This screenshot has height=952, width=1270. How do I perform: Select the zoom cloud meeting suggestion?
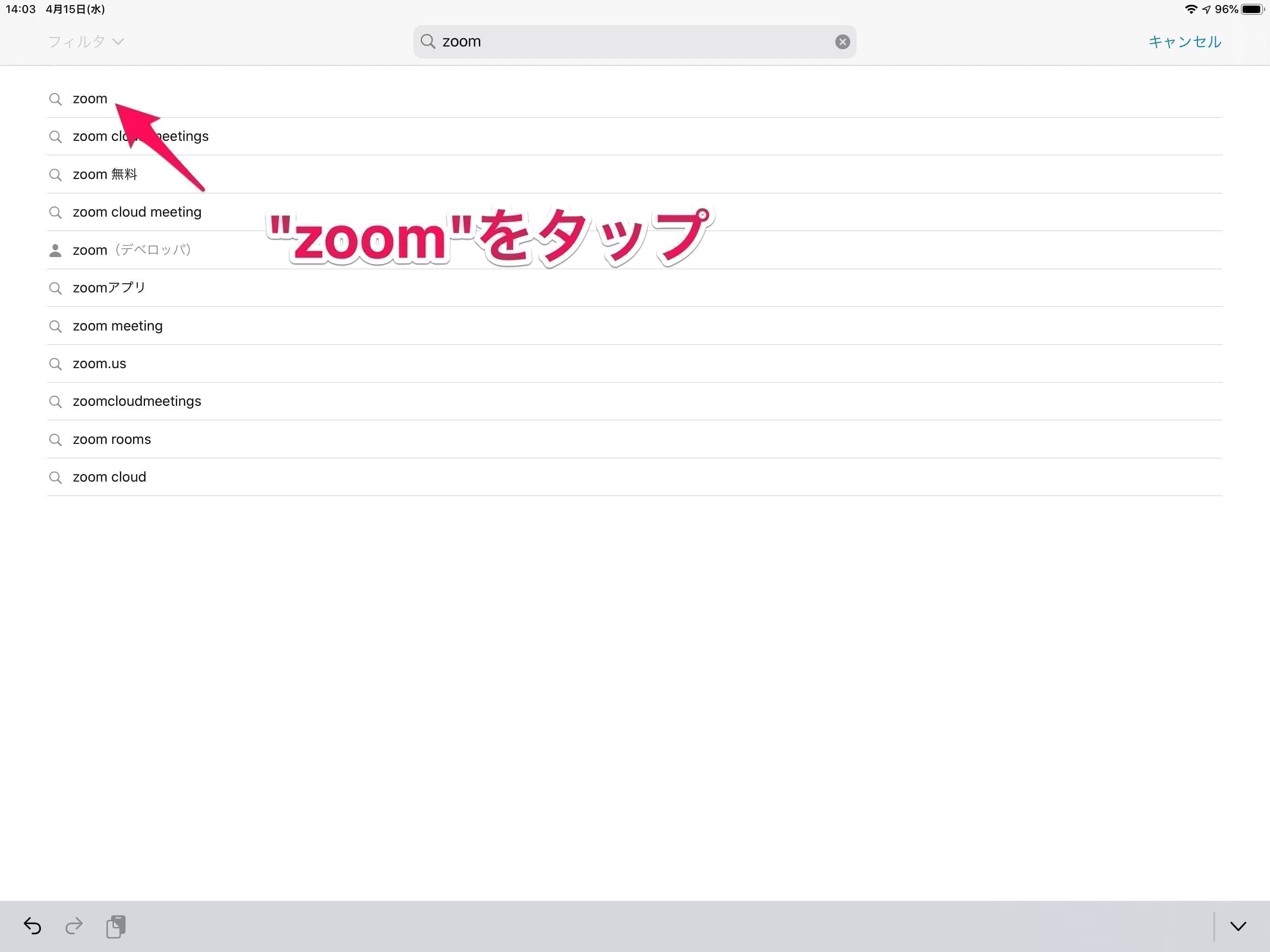pyautogui.click(x=136, y=212)
